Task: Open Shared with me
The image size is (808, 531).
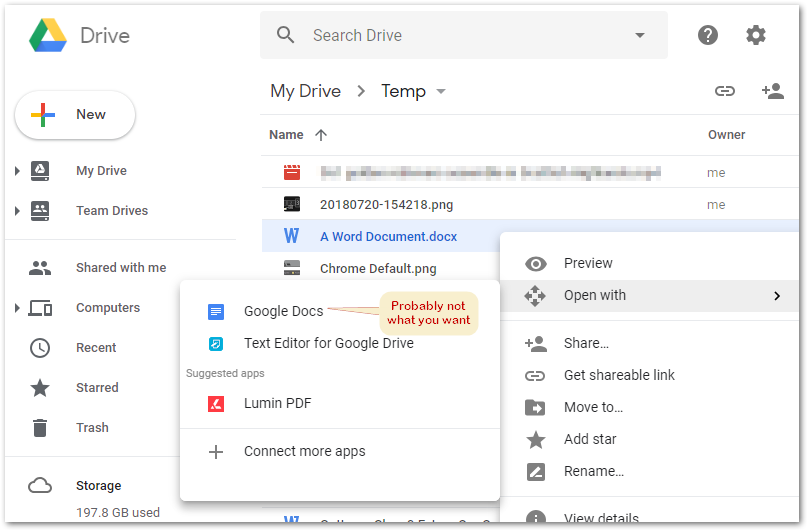Action: (x=121, y=268)
